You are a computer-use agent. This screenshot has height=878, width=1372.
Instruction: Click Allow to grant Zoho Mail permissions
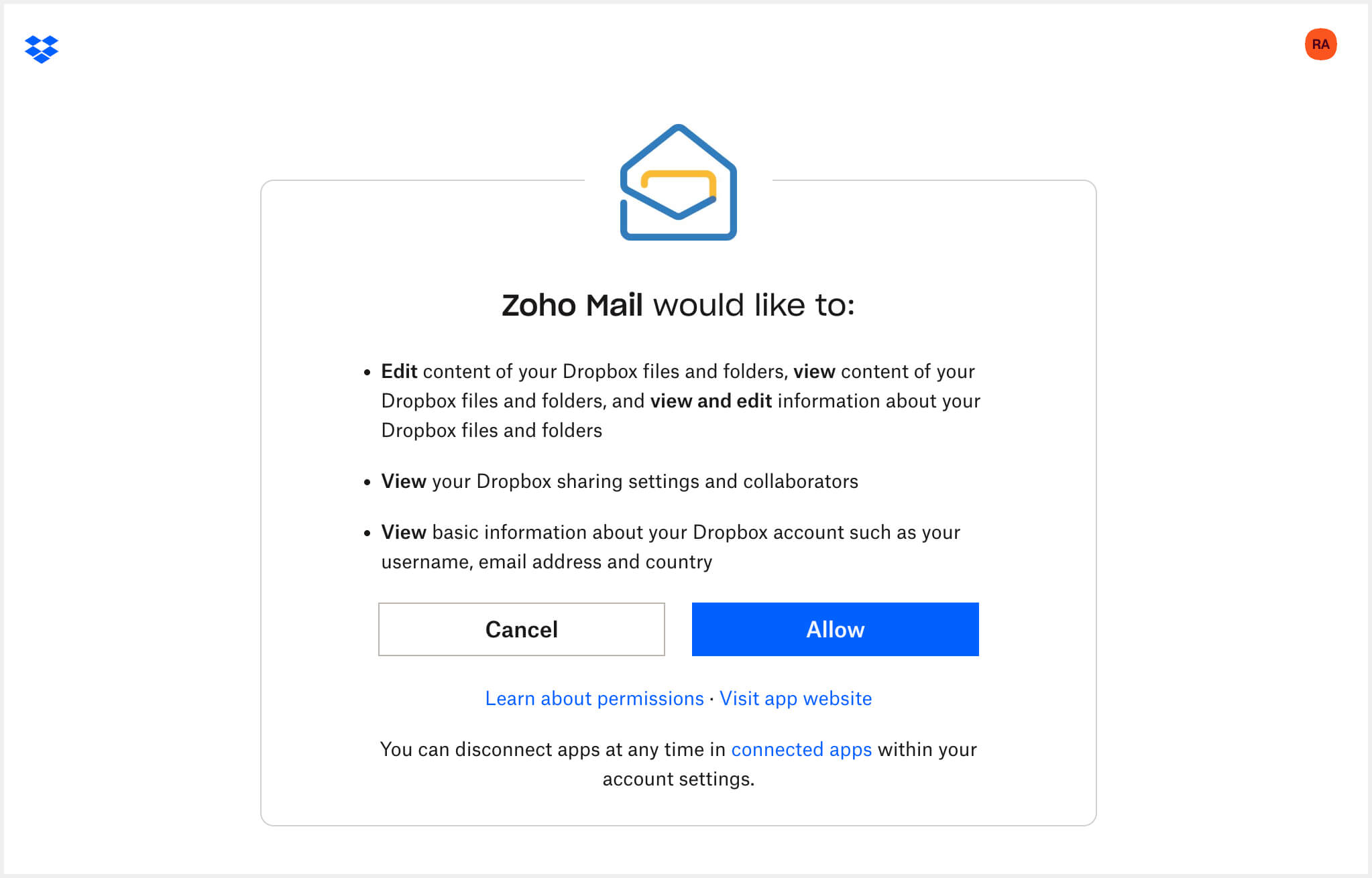tap(834, 629)
